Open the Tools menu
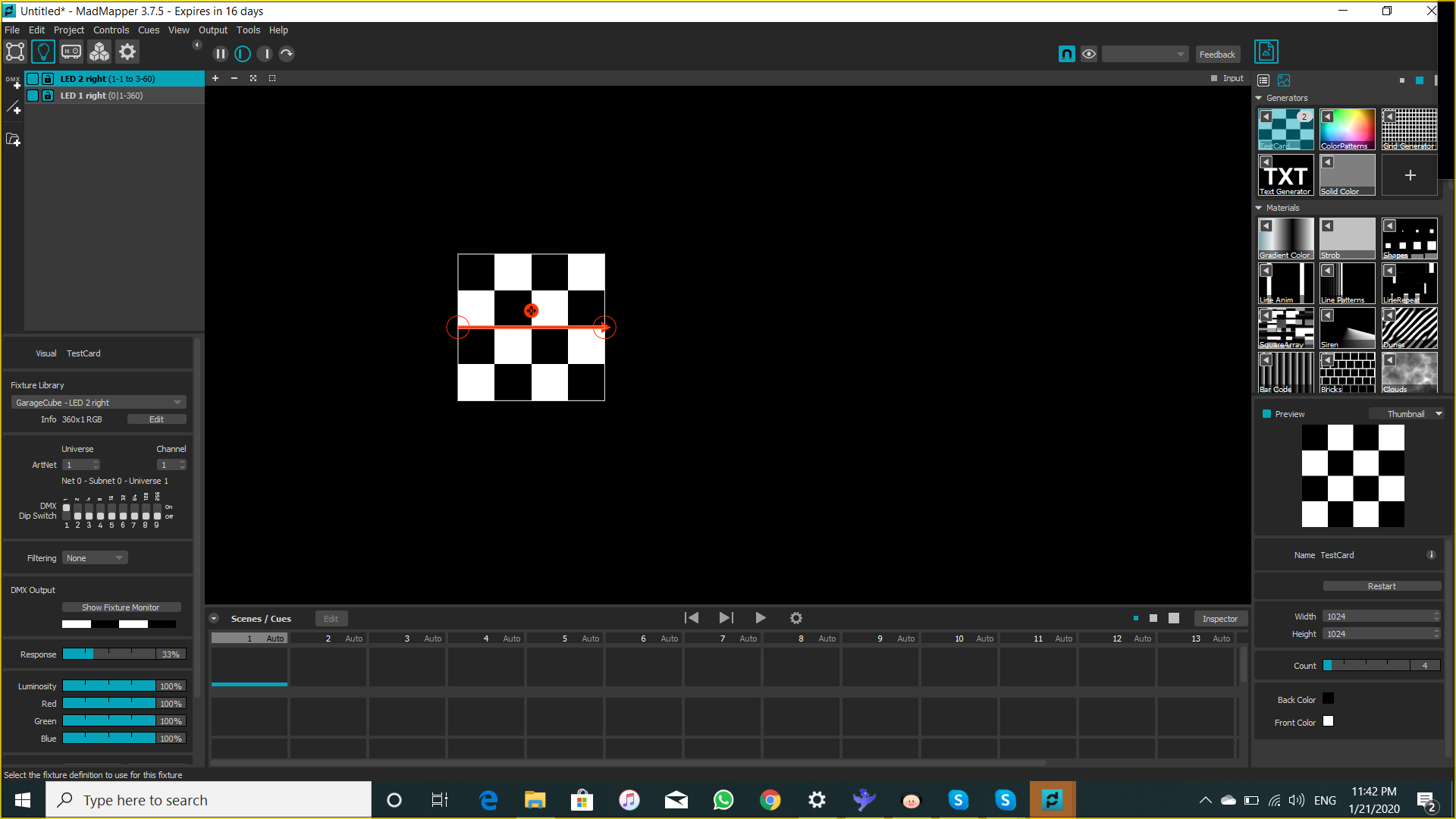This screenshot has width=1456, height=819. [248, 30]
